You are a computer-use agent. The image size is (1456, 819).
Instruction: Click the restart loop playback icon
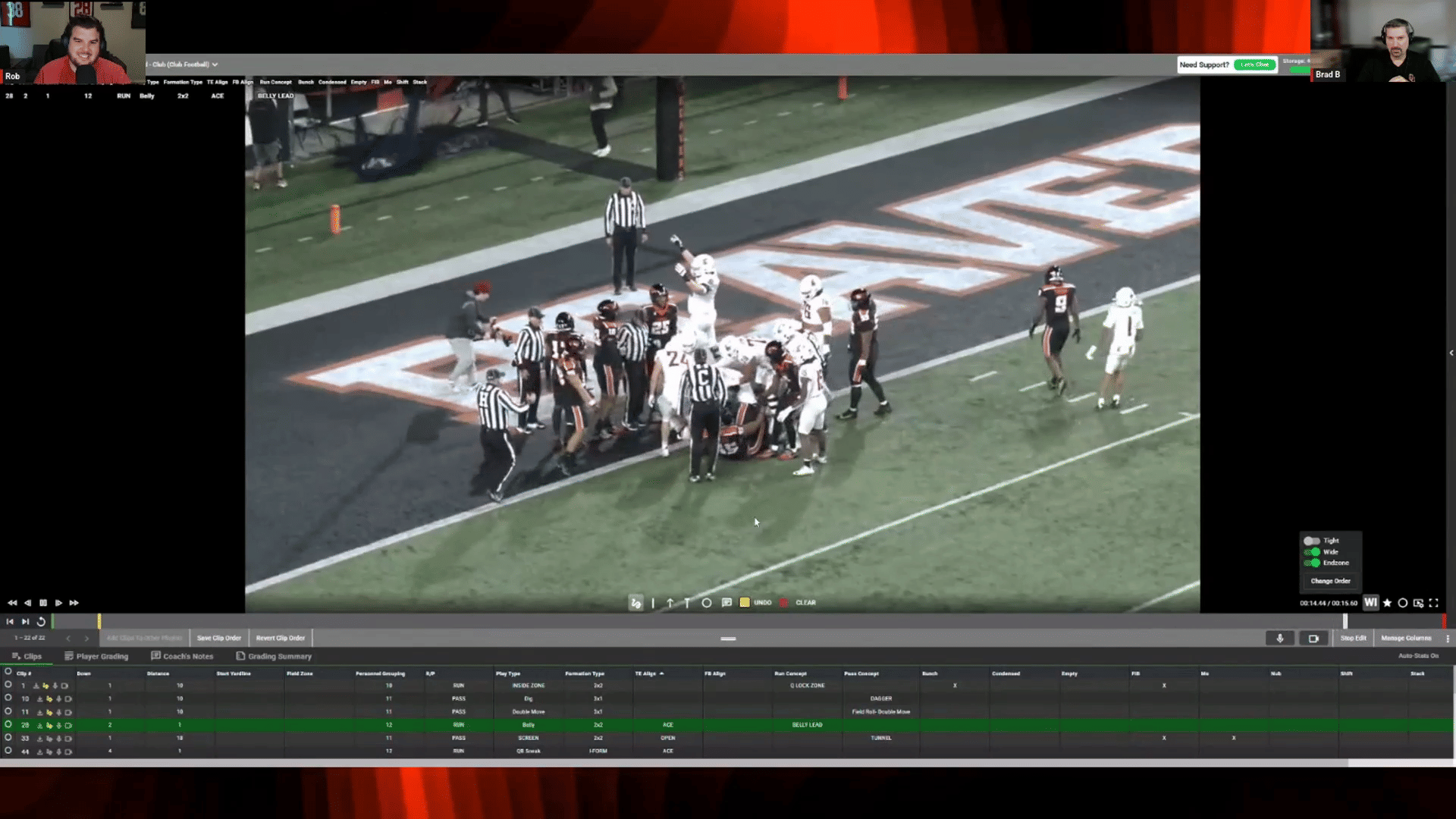(x=41, y=622)
